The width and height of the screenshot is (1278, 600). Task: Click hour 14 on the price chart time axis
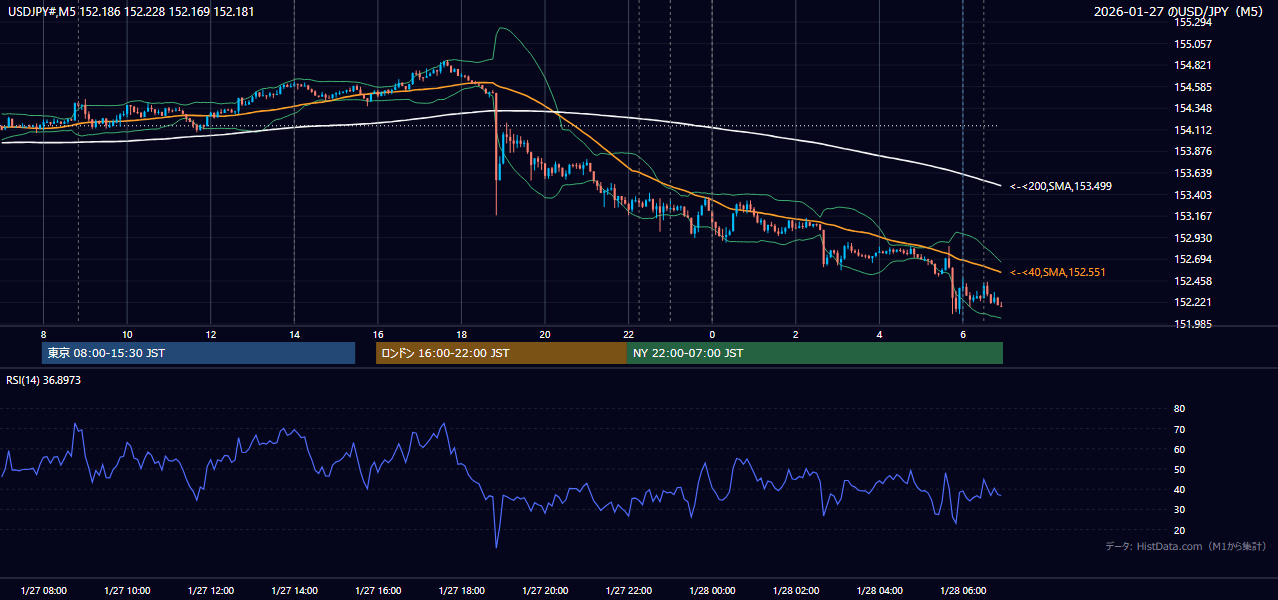pos(294,334)
